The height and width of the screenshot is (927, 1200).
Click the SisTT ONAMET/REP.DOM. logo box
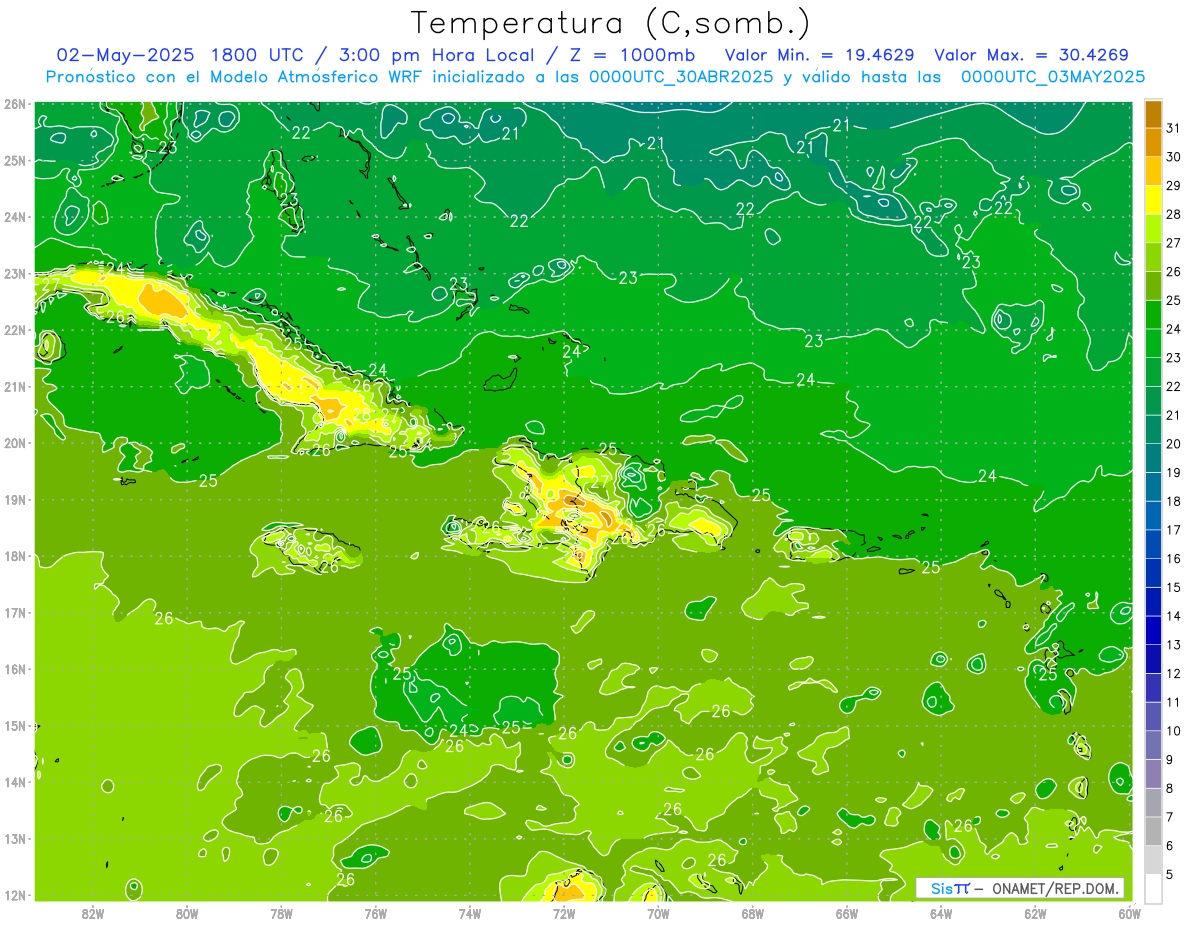tap(1019, 888)
